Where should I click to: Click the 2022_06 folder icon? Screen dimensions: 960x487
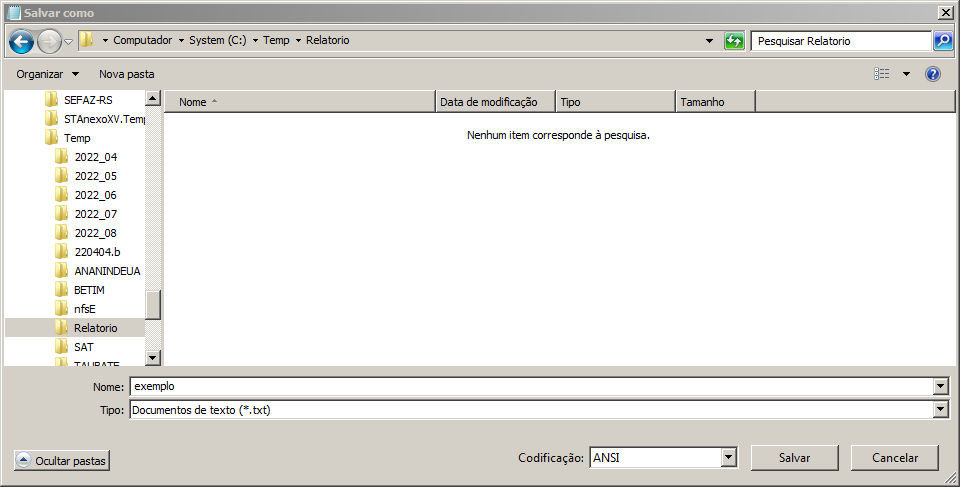coord(61,194)
